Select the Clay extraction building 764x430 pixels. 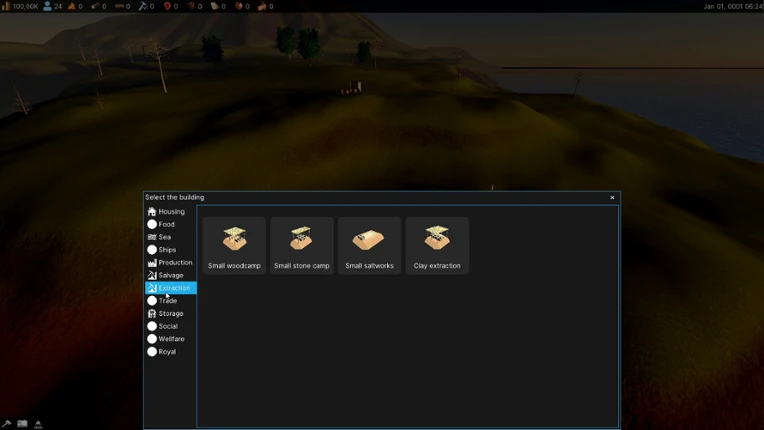(437, 245)
